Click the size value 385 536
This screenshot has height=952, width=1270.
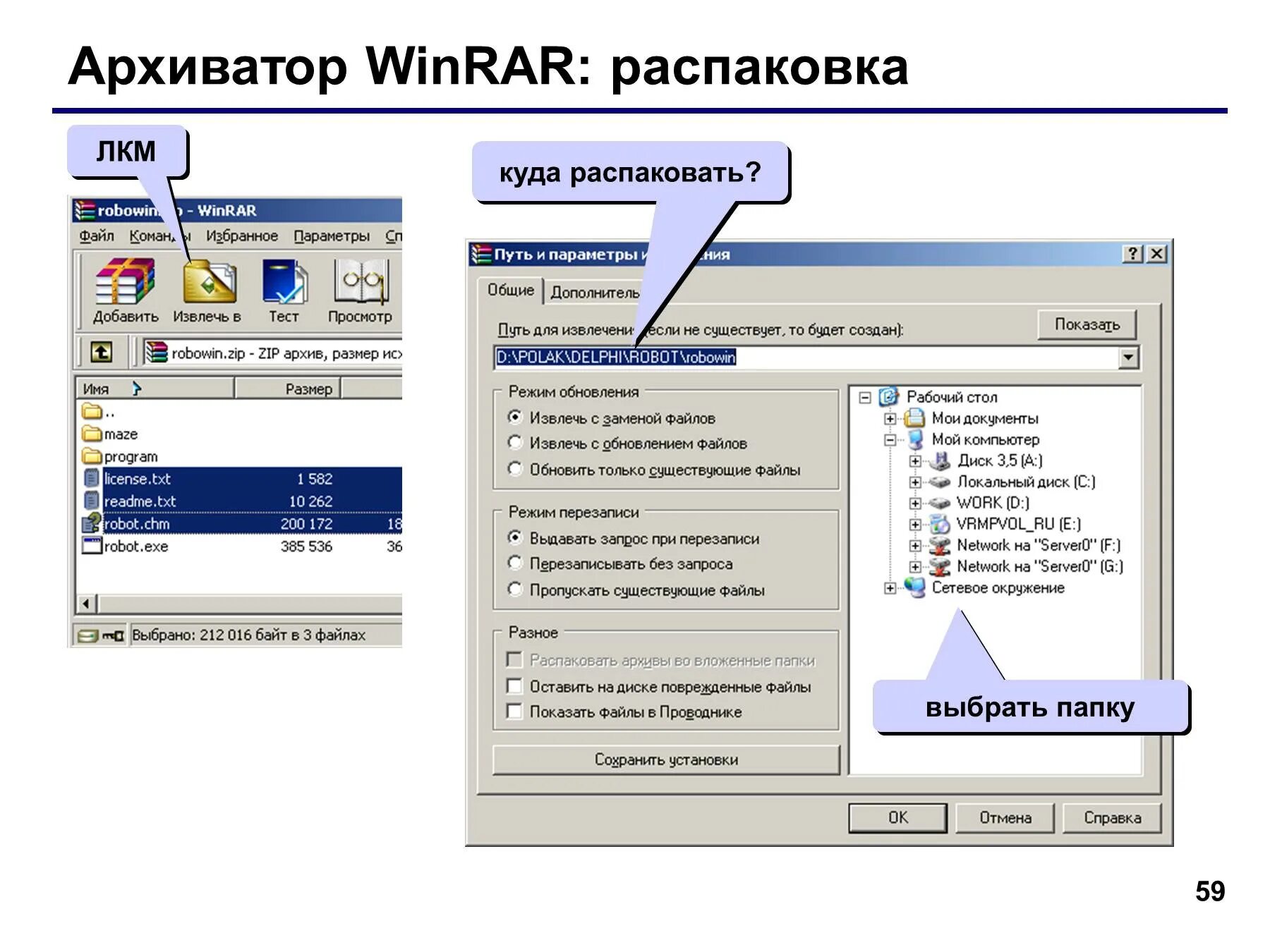(x=306, y=546)
